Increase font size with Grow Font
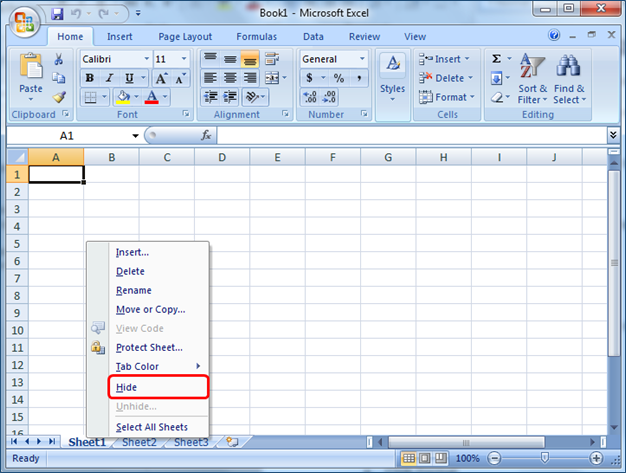626x473 pixels. pos(161,78)
